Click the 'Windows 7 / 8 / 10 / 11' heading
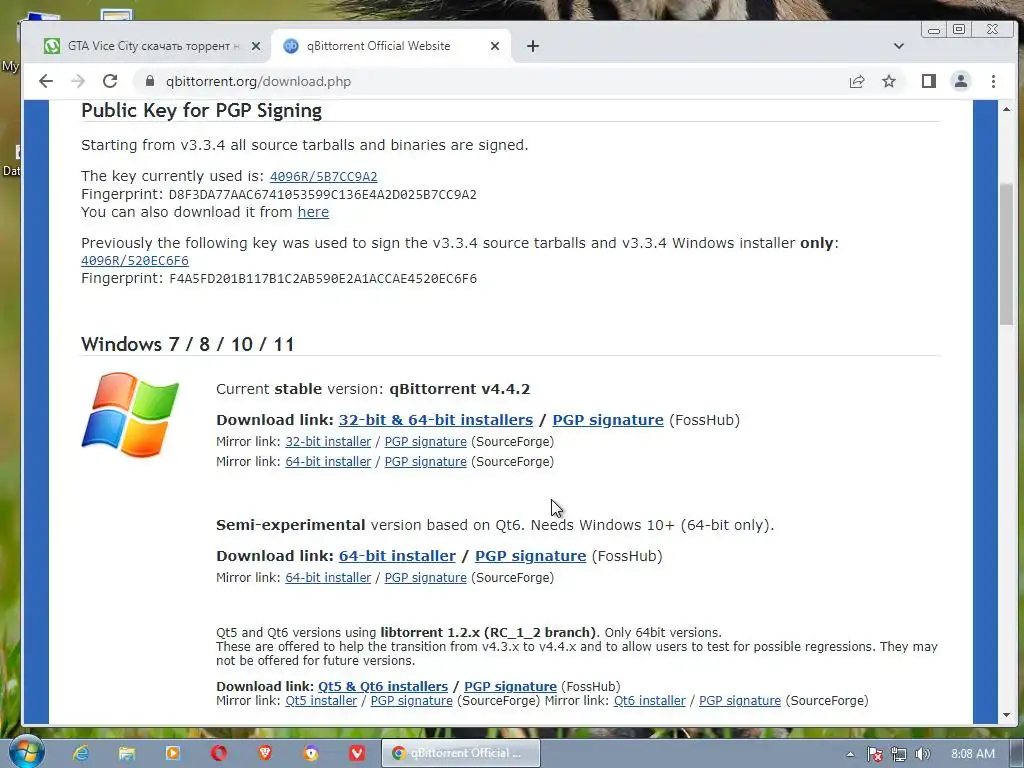Image resolution: width=1024 pixels, height=768 pixels. [187, 344]
